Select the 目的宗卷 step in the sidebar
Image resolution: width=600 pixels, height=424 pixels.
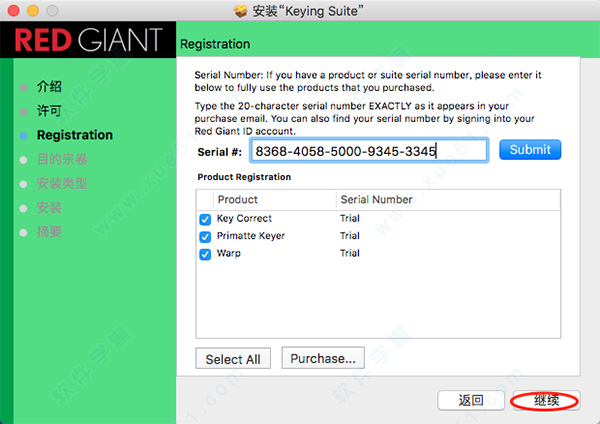tap(62, 159)
